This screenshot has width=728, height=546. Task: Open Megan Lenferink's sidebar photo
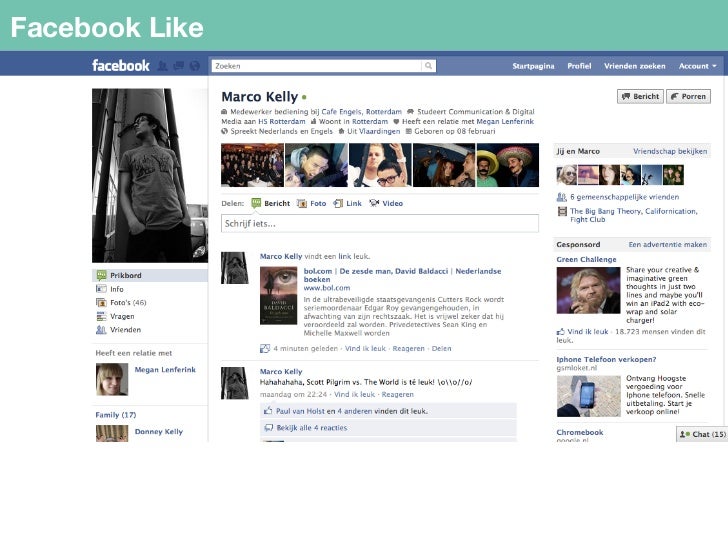112,379
